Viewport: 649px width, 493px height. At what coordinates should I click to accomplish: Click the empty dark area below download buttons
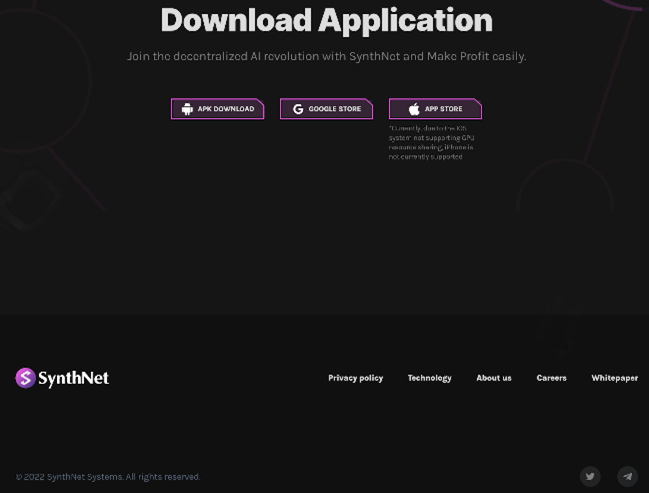point(300,230)
